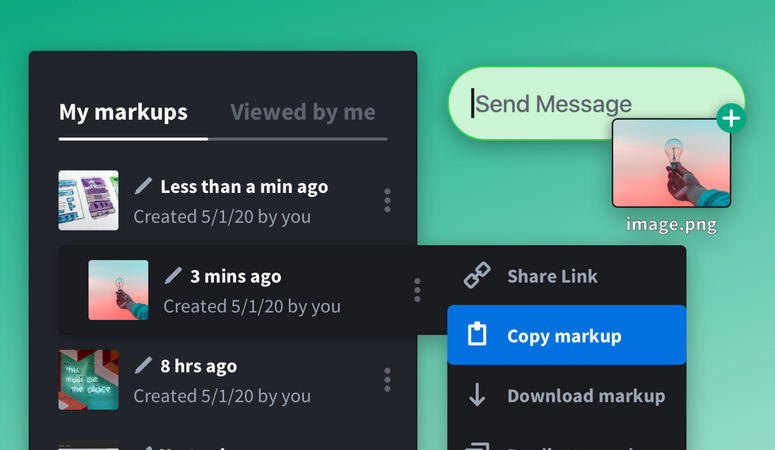Click the Send Message input field
Viewport: 775px width, 450px height.
596,103
